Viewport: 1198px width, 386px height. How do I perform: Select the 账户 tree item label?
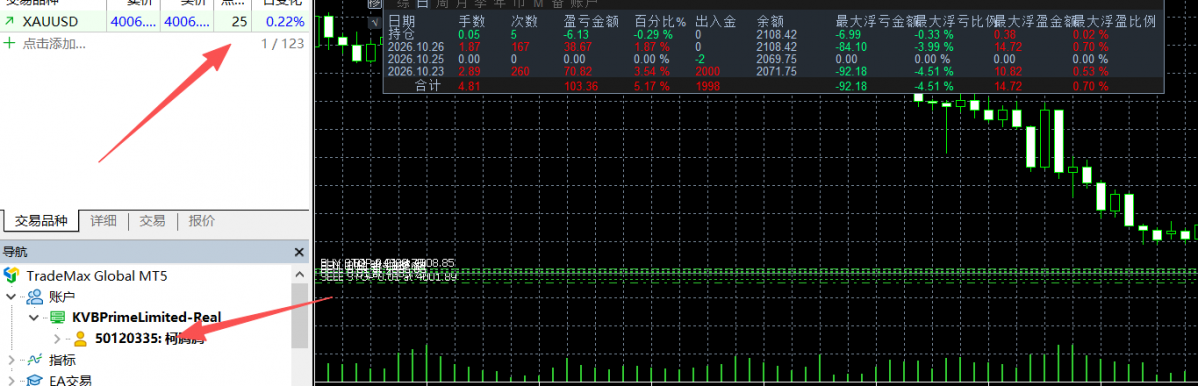tap(62, 296)
